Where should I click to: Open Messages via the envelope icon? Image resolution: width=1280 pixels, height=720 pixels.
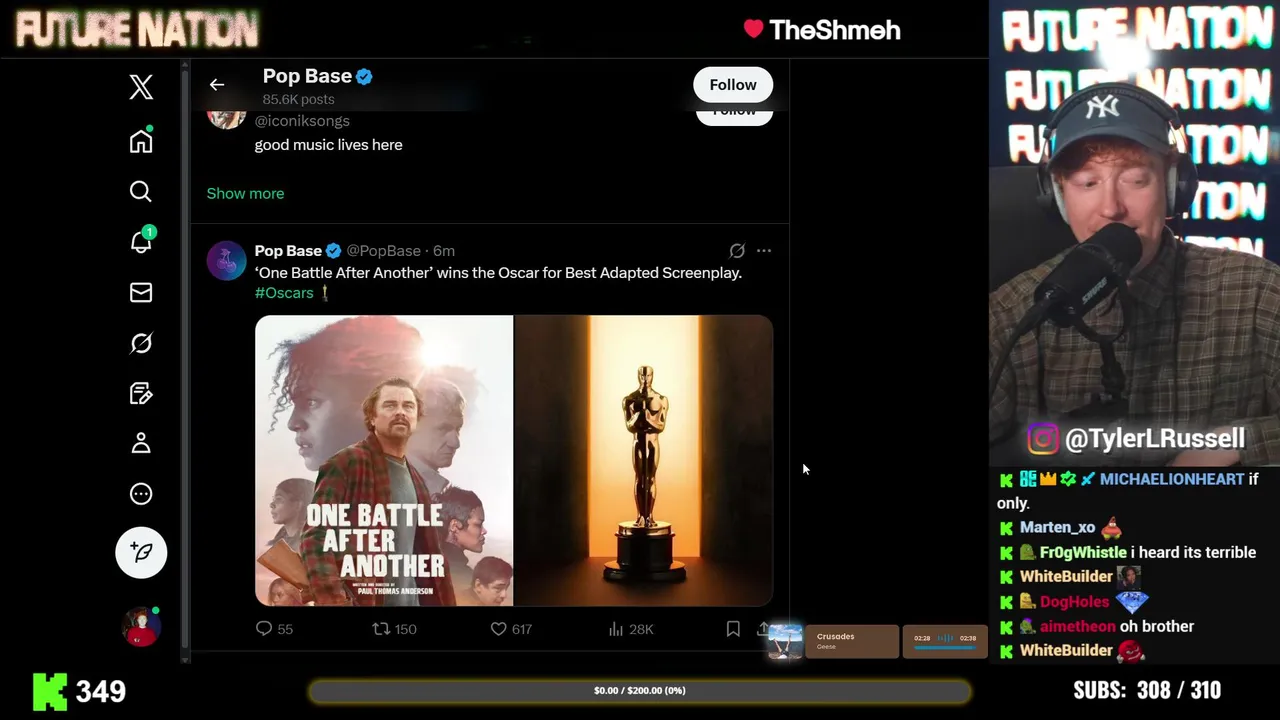tap(141, 292)
